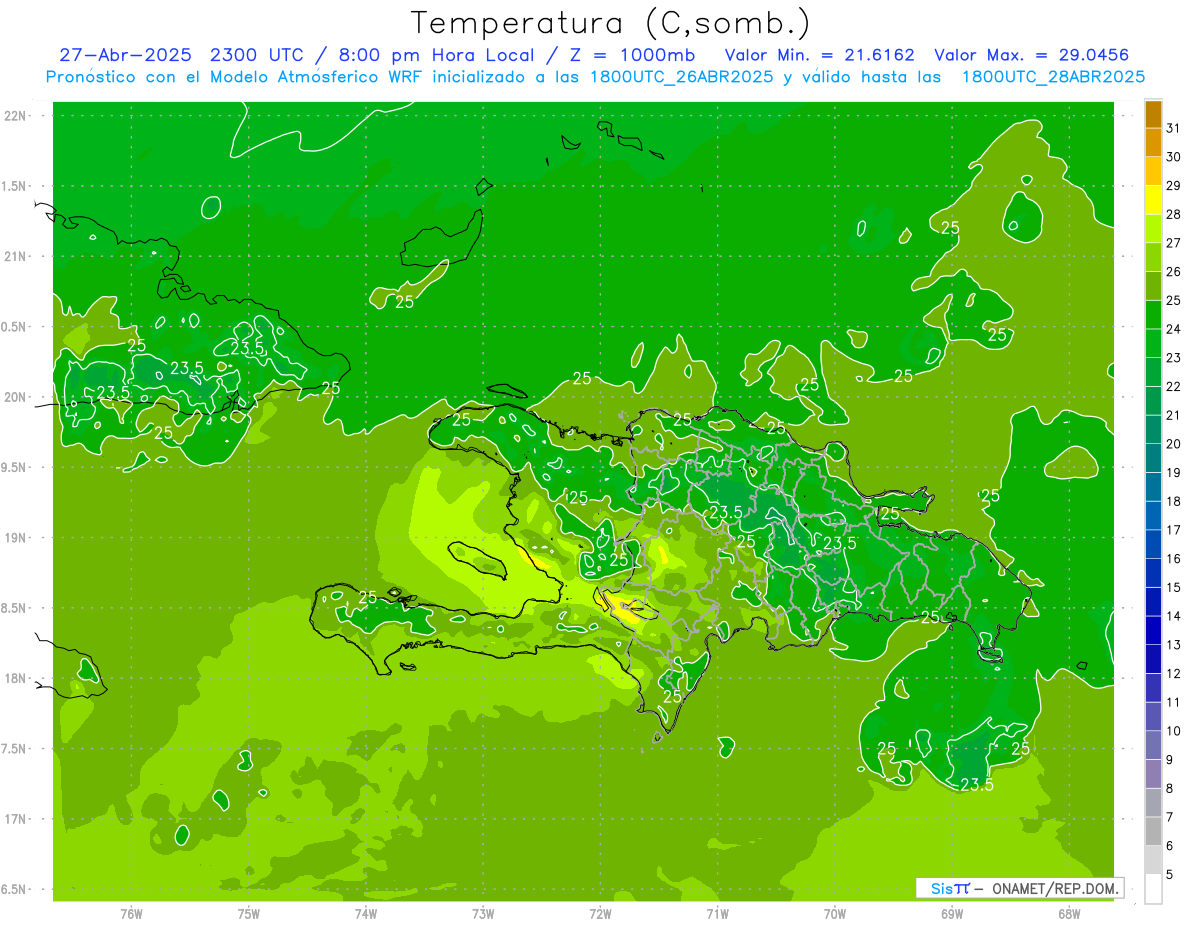Viewport: 1200px width, 927px height.
Task: Click the title "Temperatura (C,somb.)"
Action: pyautogui.click(x=610, y=23)
